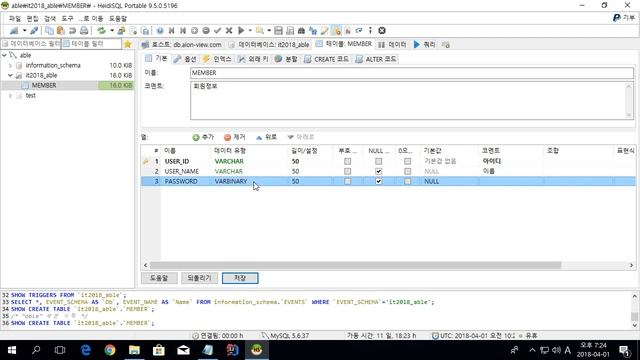Toggle Allow NULL checkbox for USER_ID
Screen dimensions: 640x360
point(379,161)
